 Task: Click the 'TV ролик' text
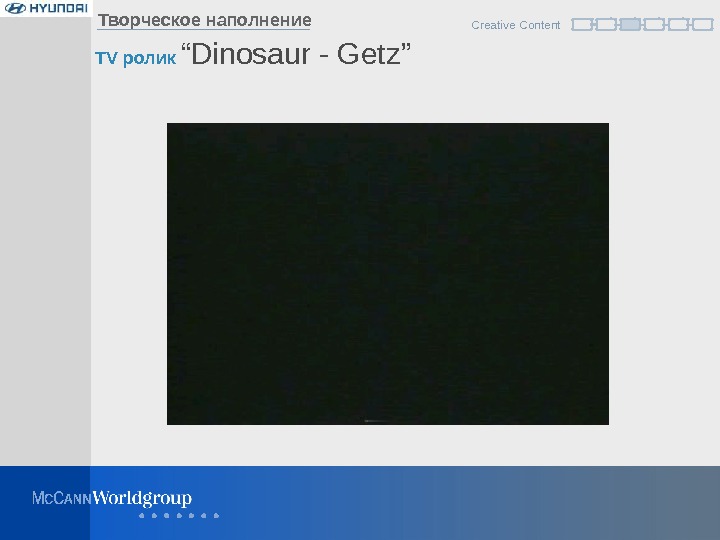click(x=135, y=58)
